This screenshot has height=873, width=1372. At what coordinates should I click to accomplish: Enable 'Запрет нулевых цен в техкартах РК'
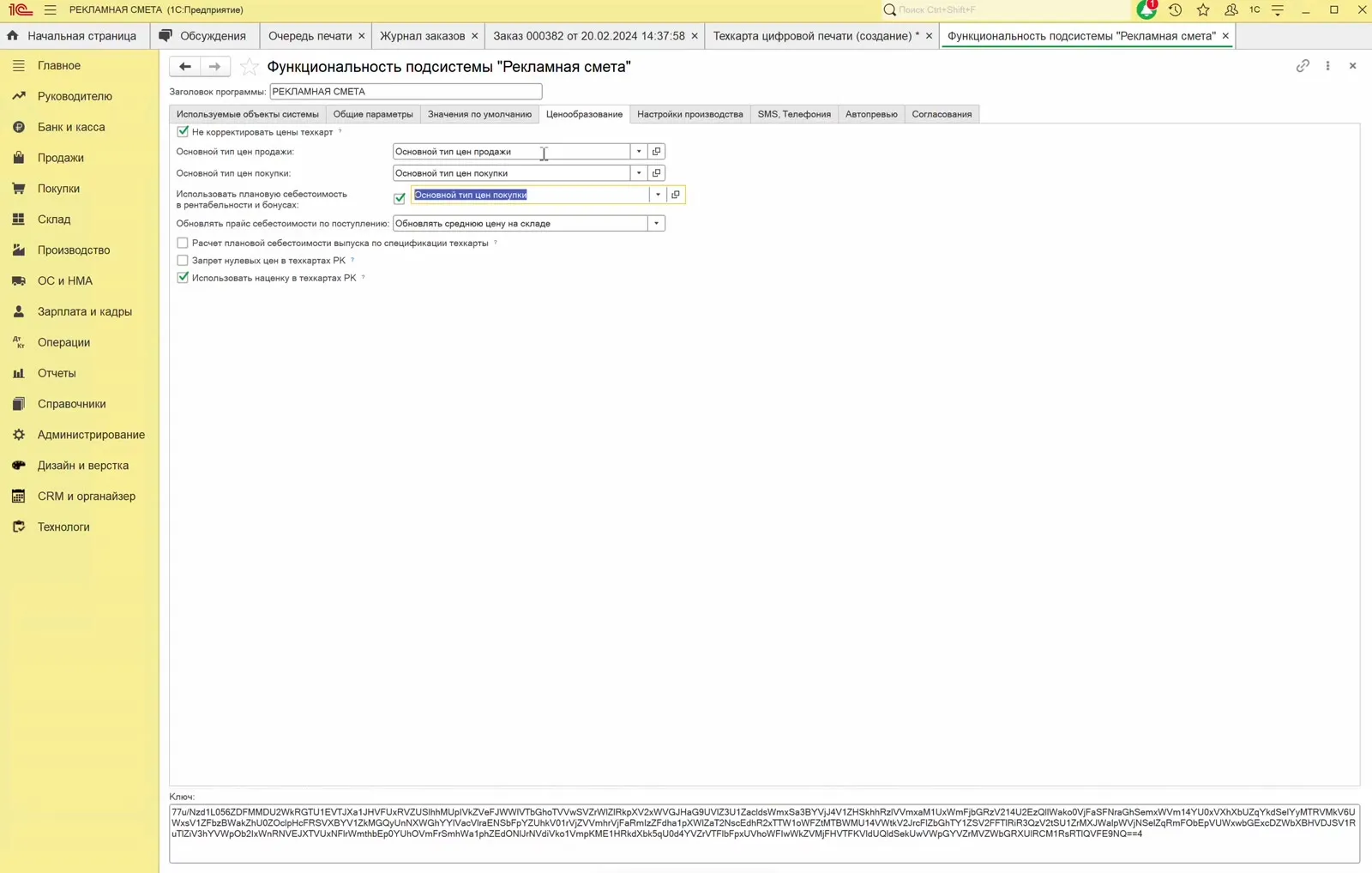click(183, 260)
